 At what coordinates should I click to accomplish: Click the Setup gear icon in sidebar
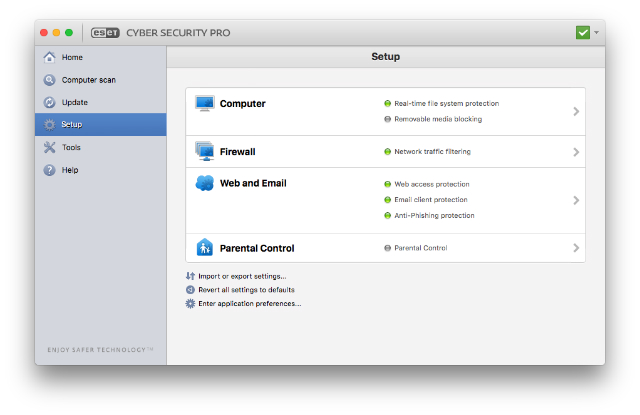[49, 125]
